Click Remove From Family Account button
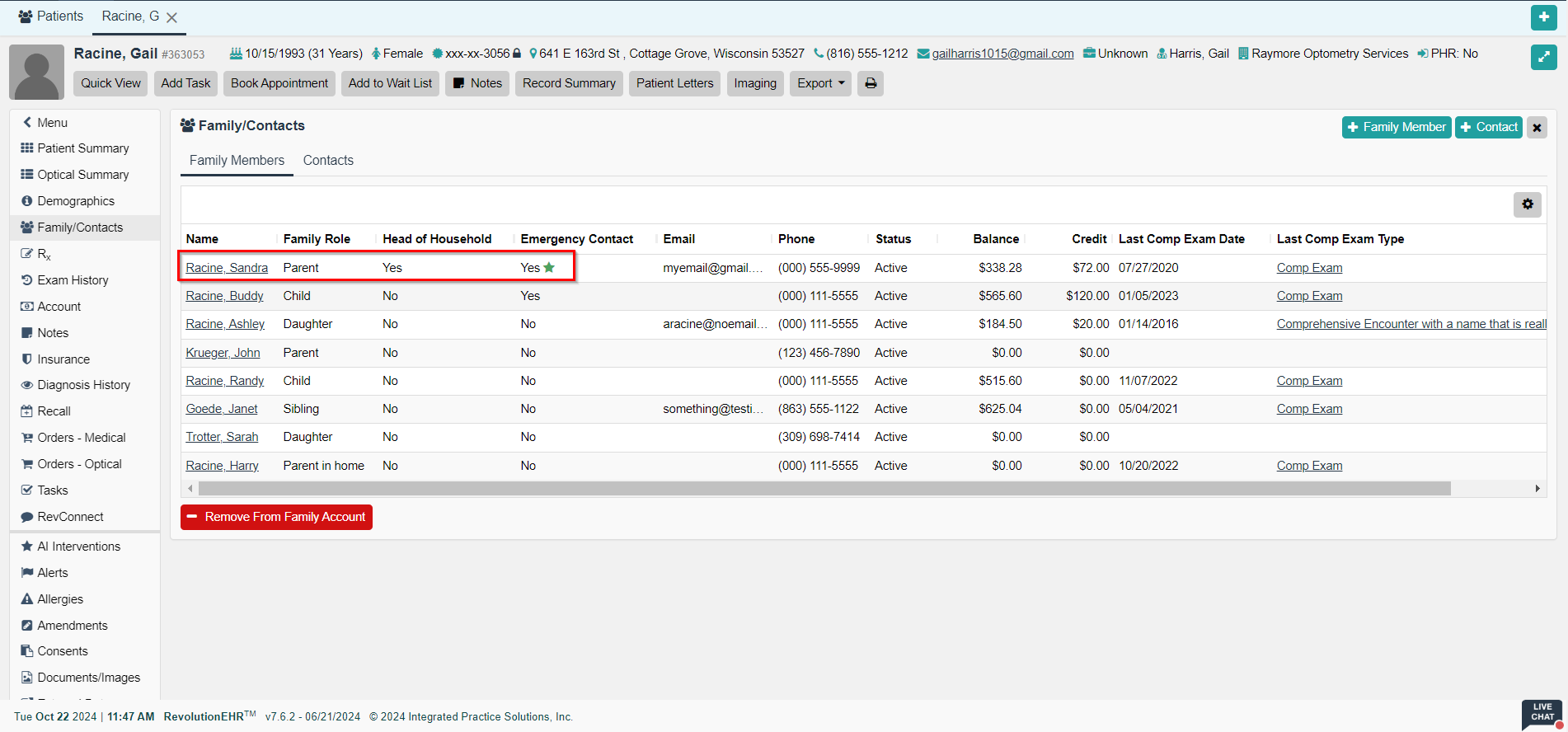Image resolution: width=1568 pixels, height=732 pixels. [276, 517]
